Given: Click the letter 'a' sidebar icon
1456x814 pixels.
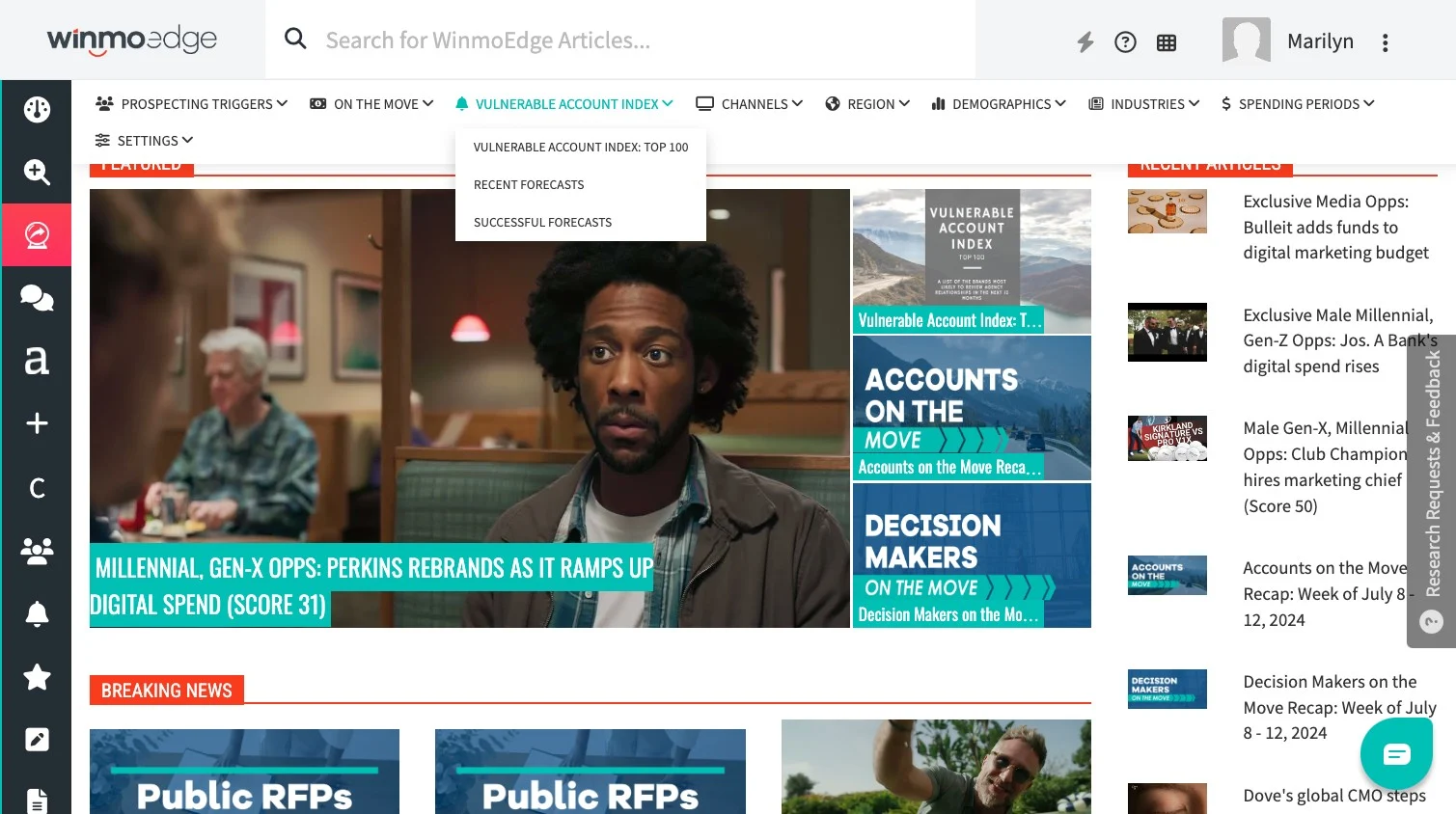Looking at the screenshot, I should [x=37, y=360].
